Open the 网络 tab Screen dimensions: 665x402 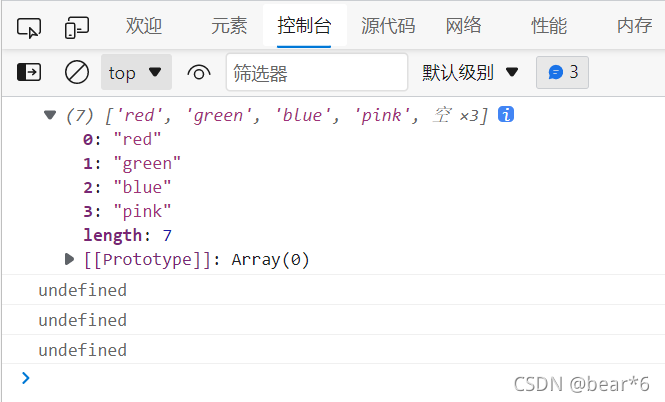click(464, 25)
